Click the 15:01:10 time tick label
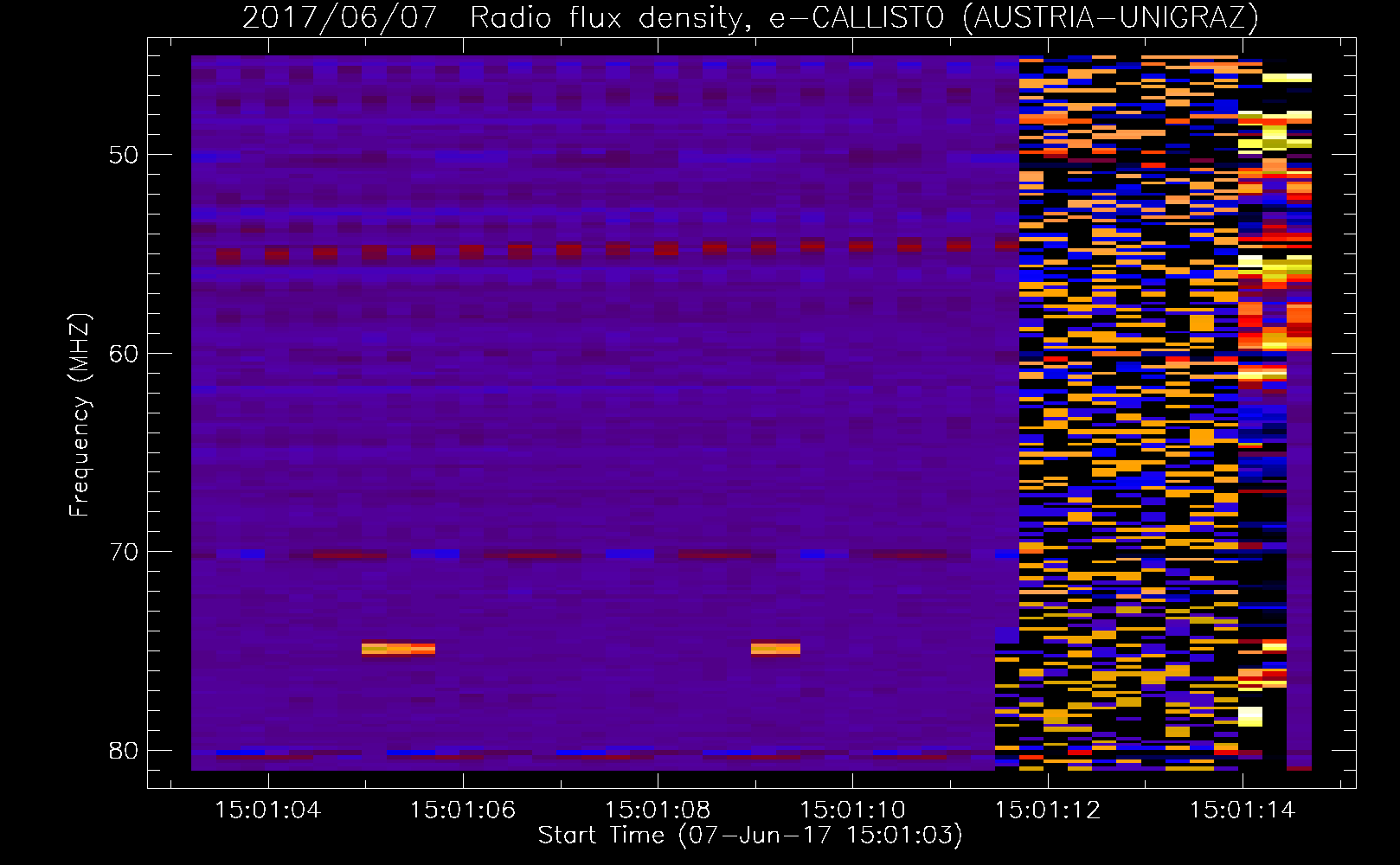The image size is (1400, 865). point(853,810)
